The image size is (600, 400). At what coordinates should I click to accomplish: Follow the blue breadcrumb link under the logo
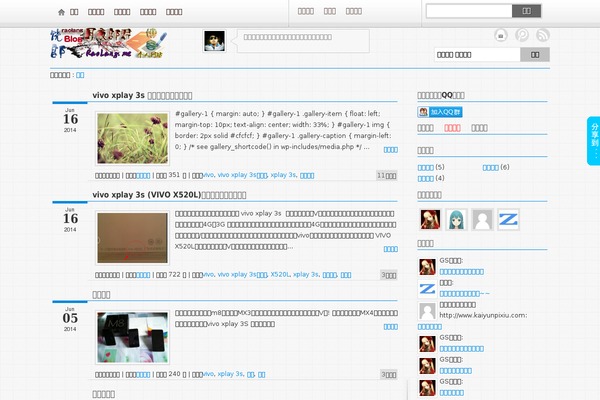point(80,75)
